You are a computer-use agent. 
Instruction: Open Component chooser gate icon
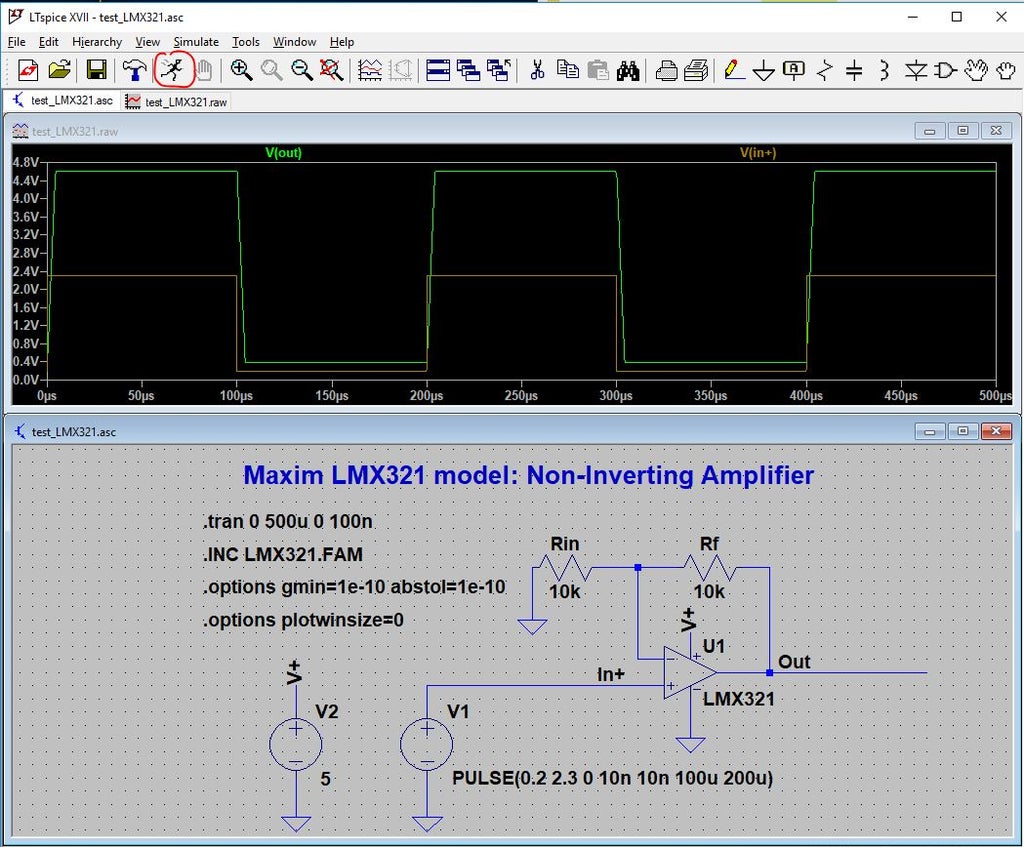946,70
